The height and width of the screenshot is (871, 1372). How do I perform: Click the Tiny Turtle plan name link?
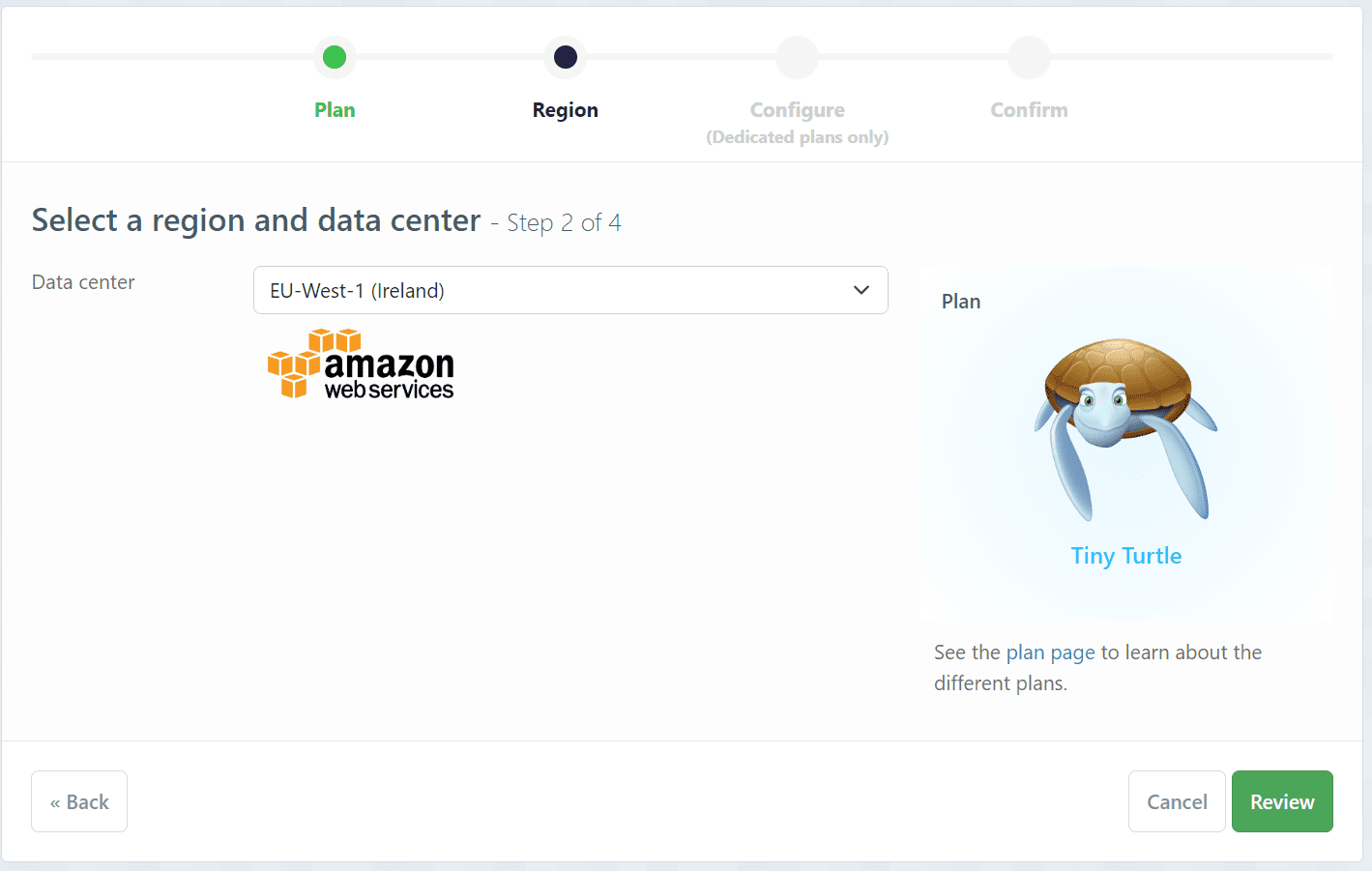pyautogui.click(x=1125, y=556)
